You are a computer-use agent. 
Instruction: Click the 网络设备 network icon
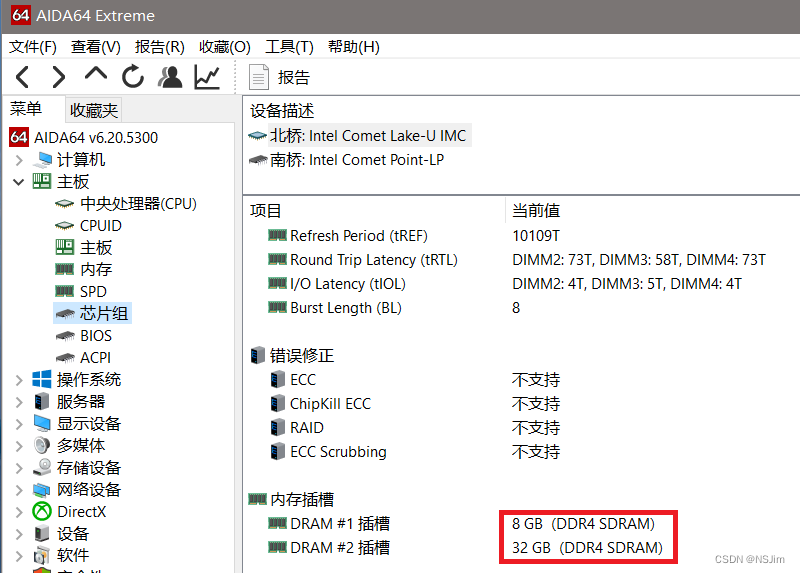[x=42, y=490]
